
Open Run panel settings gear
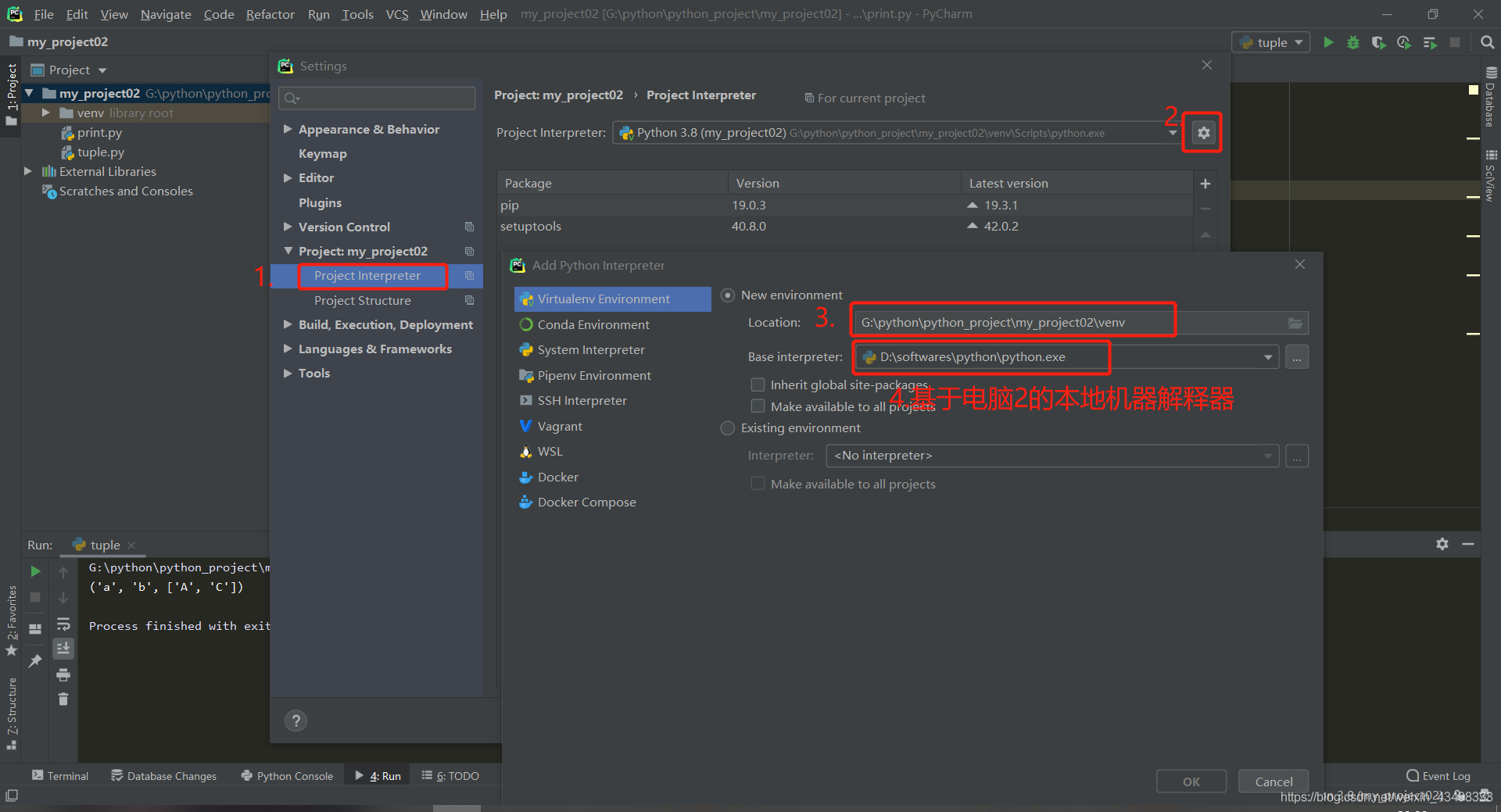click(x=1442, y=544)
